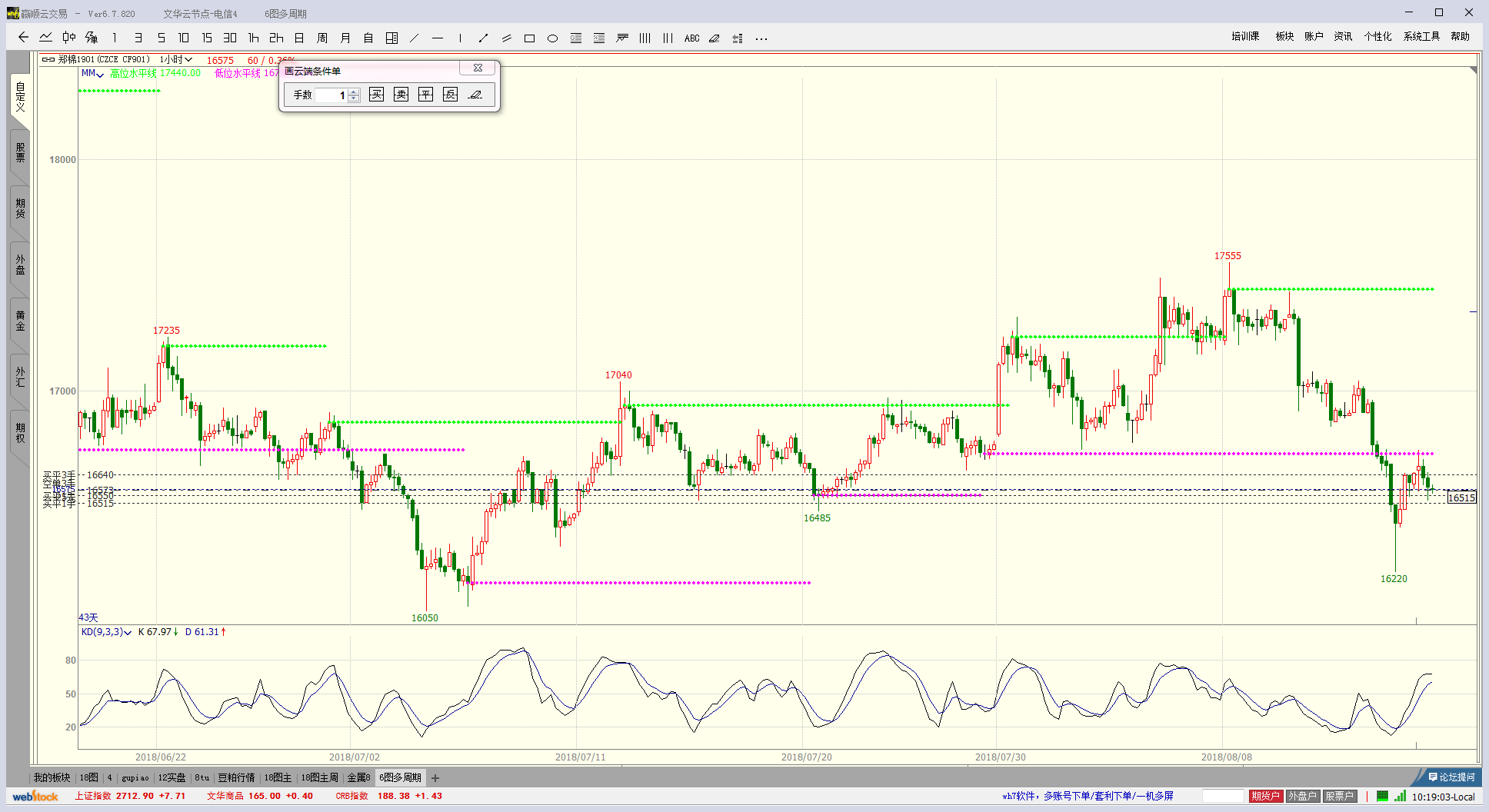Select the rectangle drawing tool

529,37
